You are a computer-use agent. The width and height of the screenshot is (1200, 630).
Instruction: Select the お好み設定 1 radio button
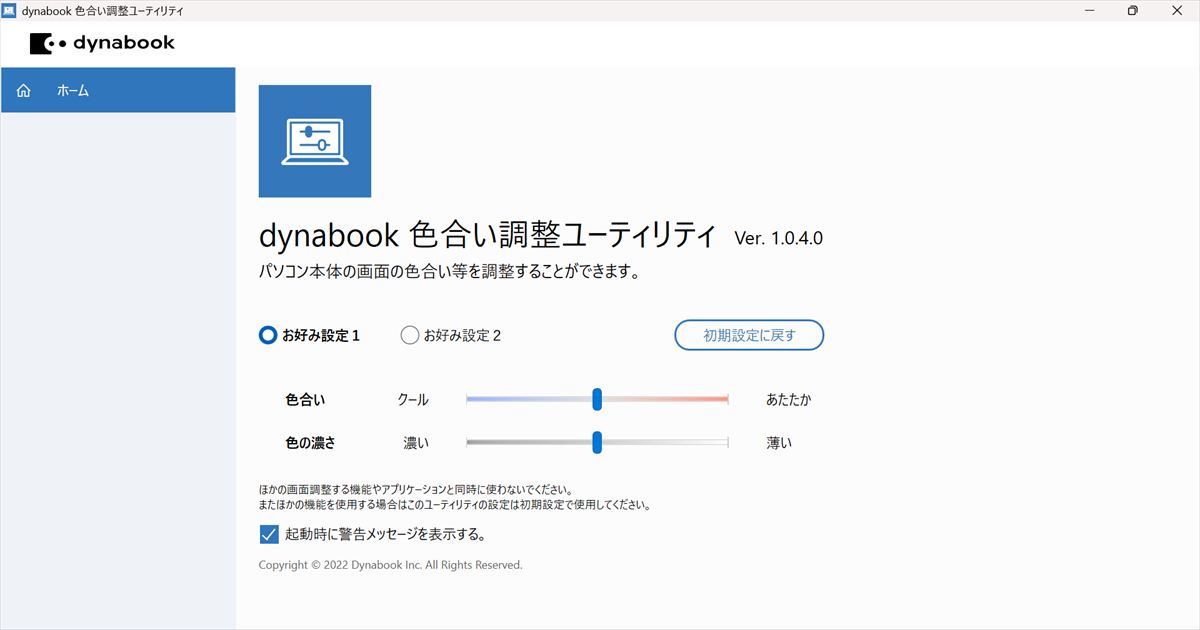pos(268,336)
